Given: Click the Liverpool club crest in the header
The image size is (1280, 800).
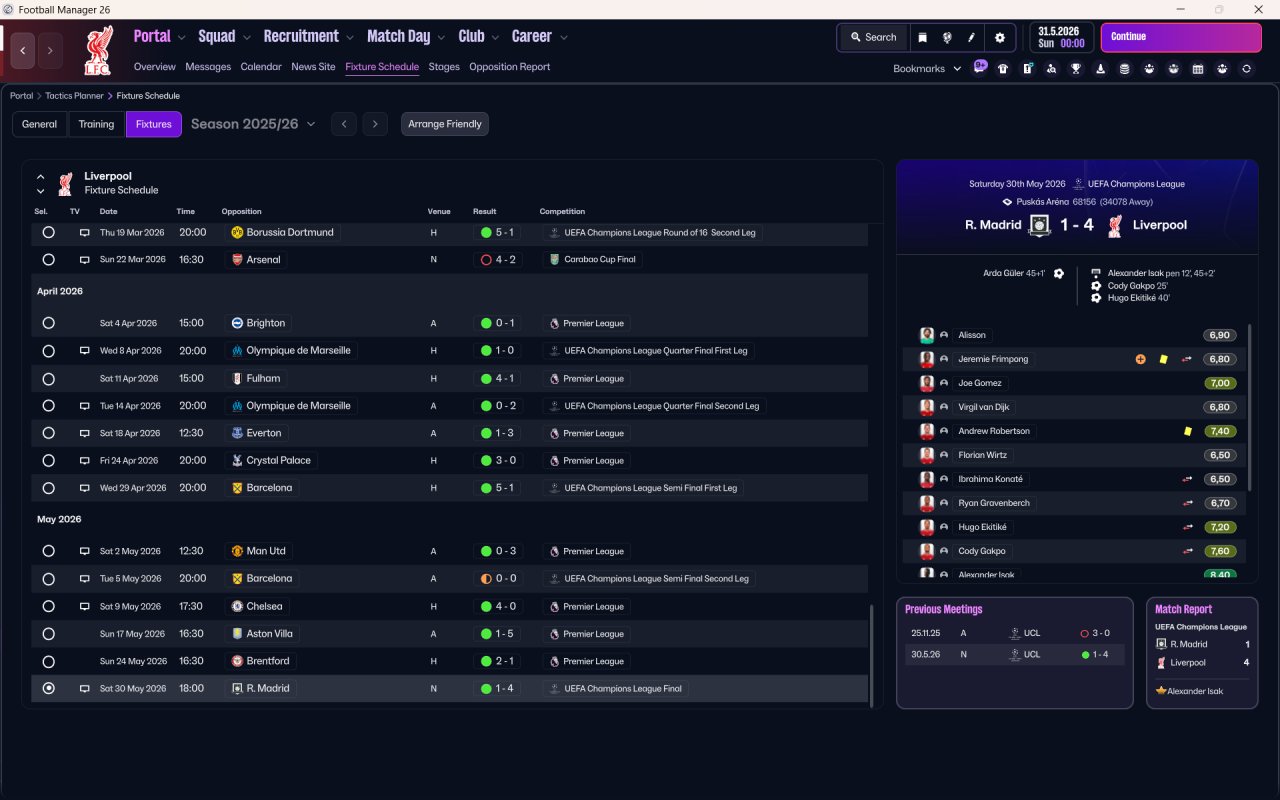Looking at the screenshot, I should [x=97, y=51].
